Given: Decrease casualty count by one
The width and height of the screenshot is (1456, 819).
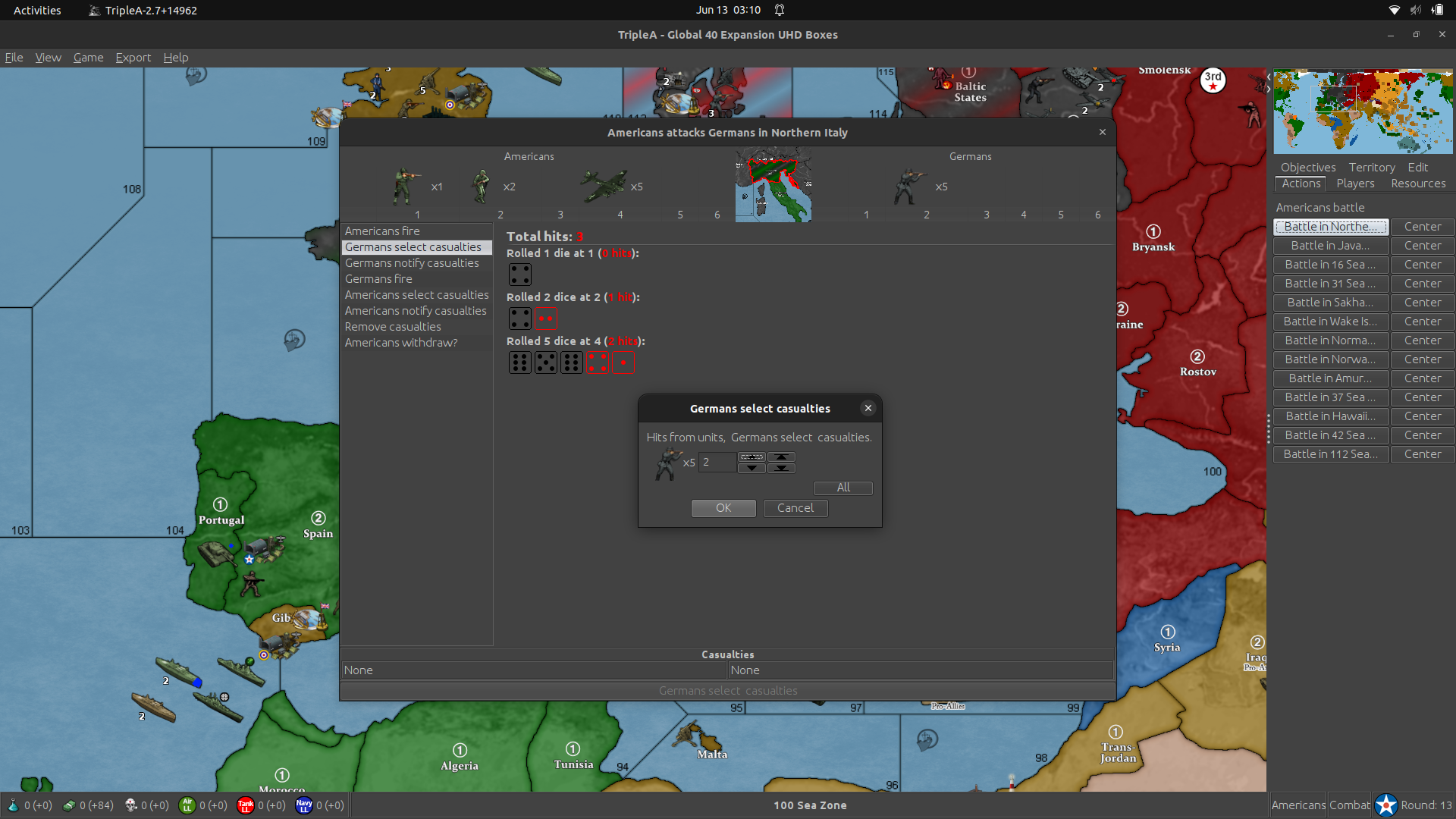Looking at the screenshot, I should [752, 468].
